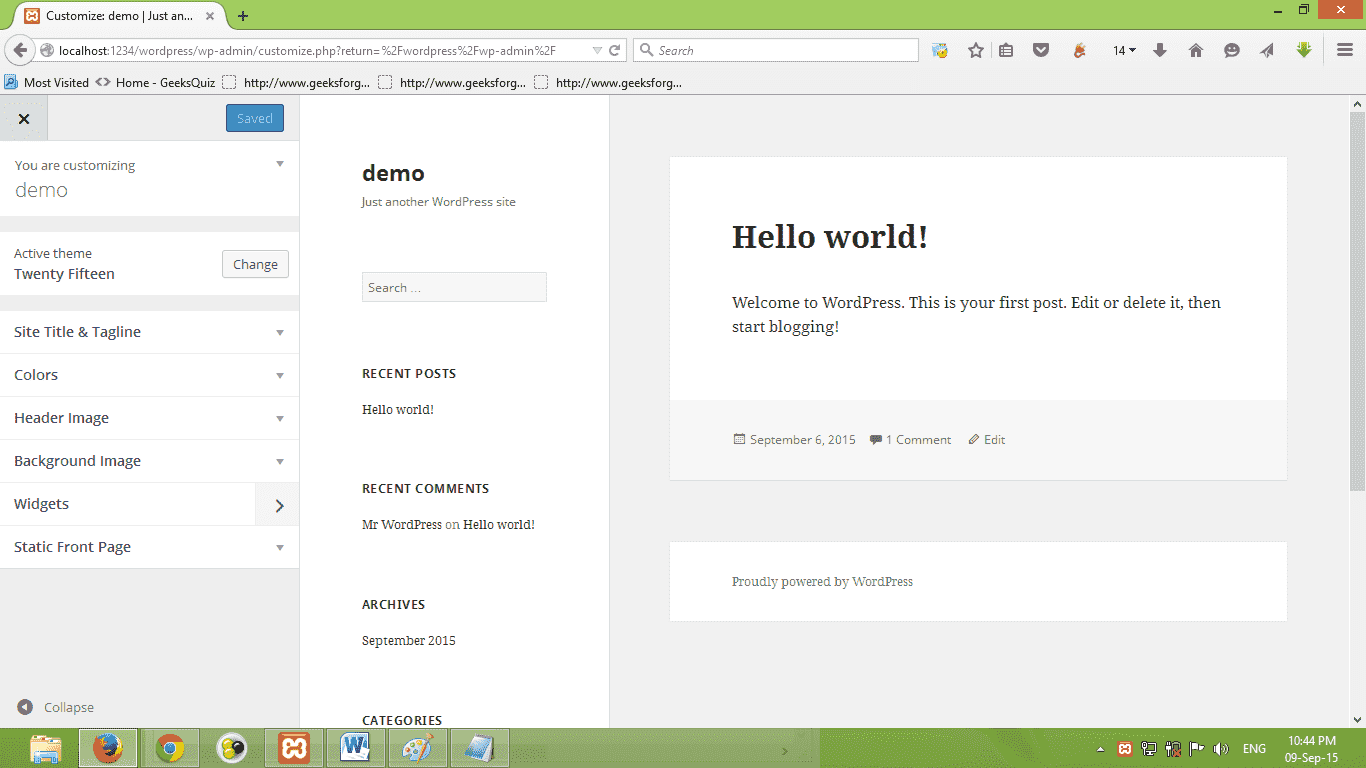Image resolution: width=1366 pixels, height=768 pixels.
Task: Click the volume speaker tray icon
Action: tap(1220, 749)
